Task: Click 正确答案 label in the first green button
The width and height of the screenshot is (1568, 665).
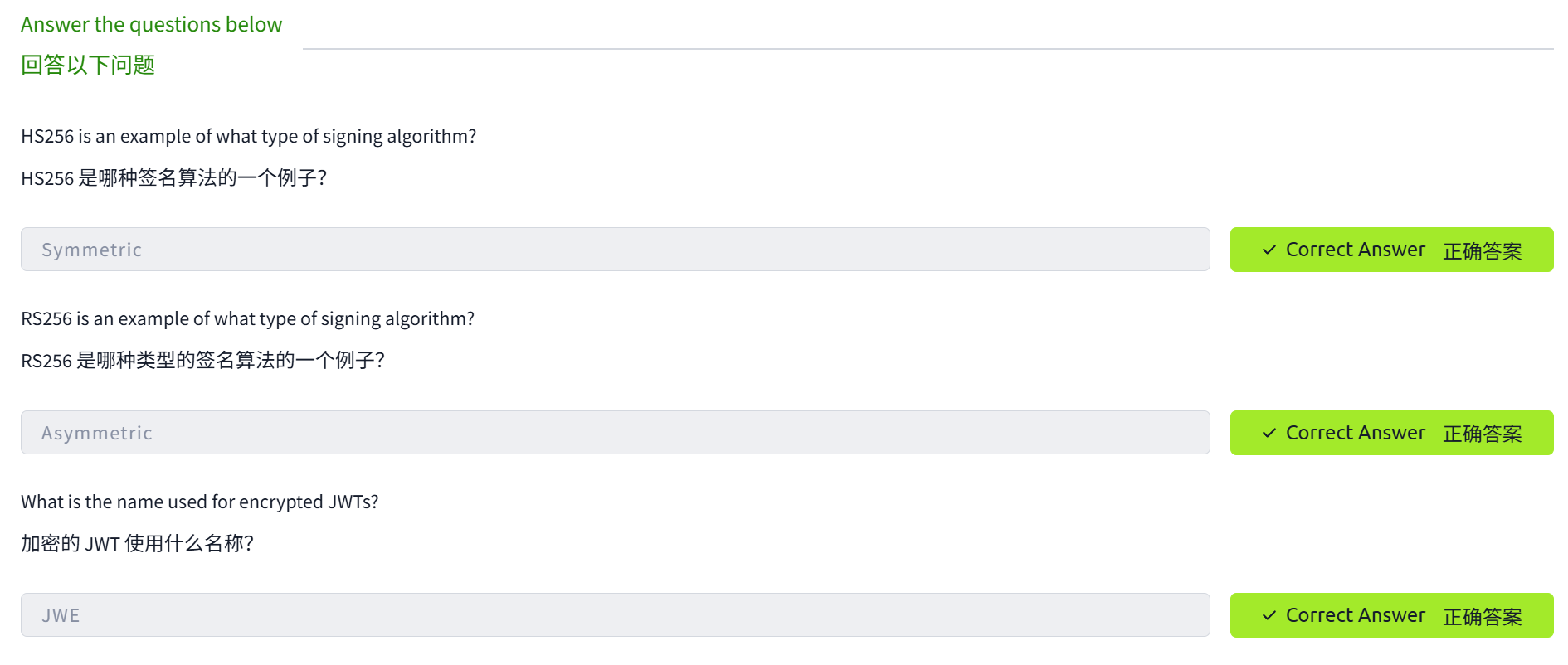Action: (1482, 250)
